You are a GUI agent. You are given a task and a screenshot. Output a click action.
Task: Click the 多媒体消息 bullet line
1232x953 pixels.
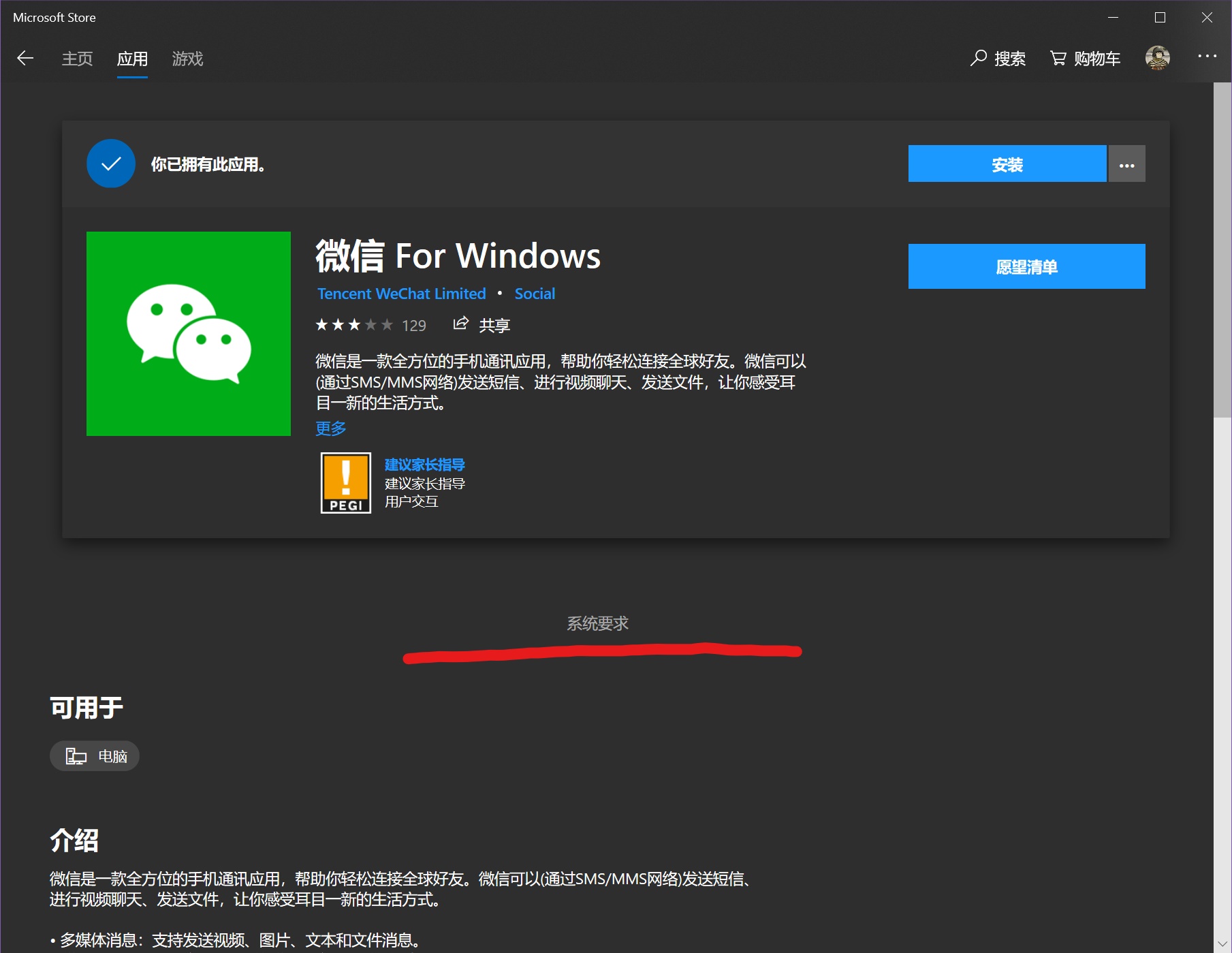coord(236,940)
